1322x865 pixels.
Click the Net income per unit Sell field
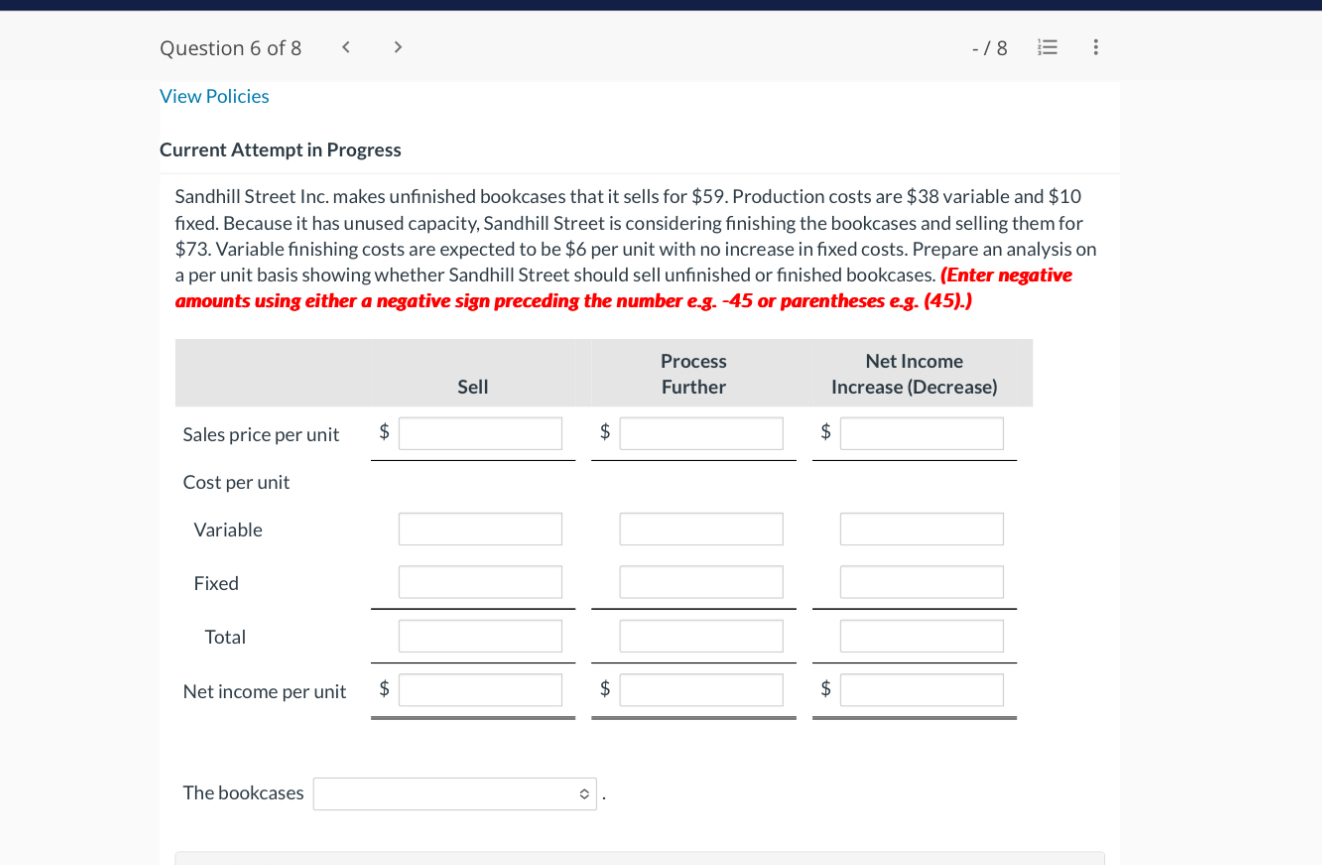480,689
